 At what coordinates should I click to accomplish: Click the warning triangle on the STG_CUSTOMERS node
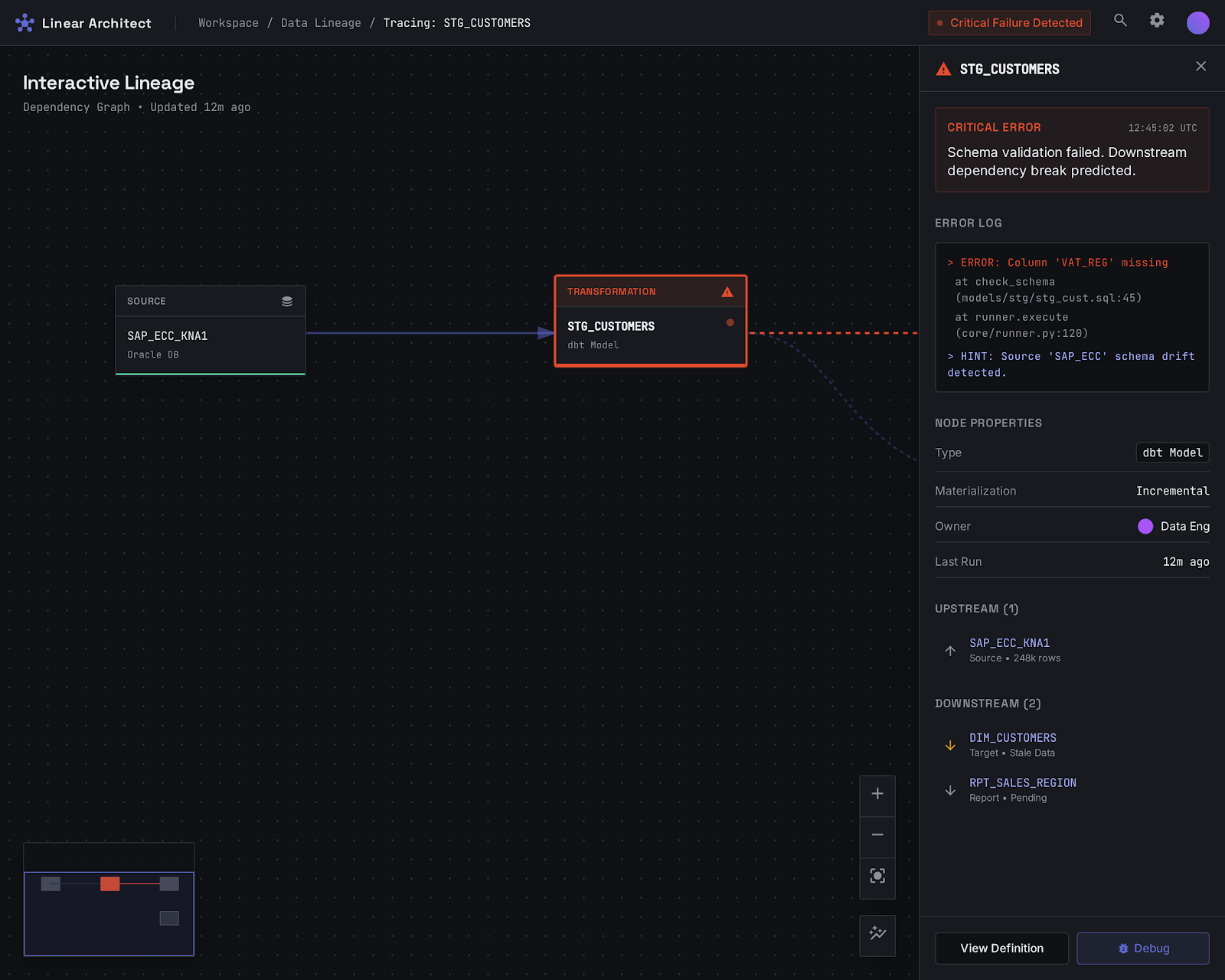[x=727, y=292]
